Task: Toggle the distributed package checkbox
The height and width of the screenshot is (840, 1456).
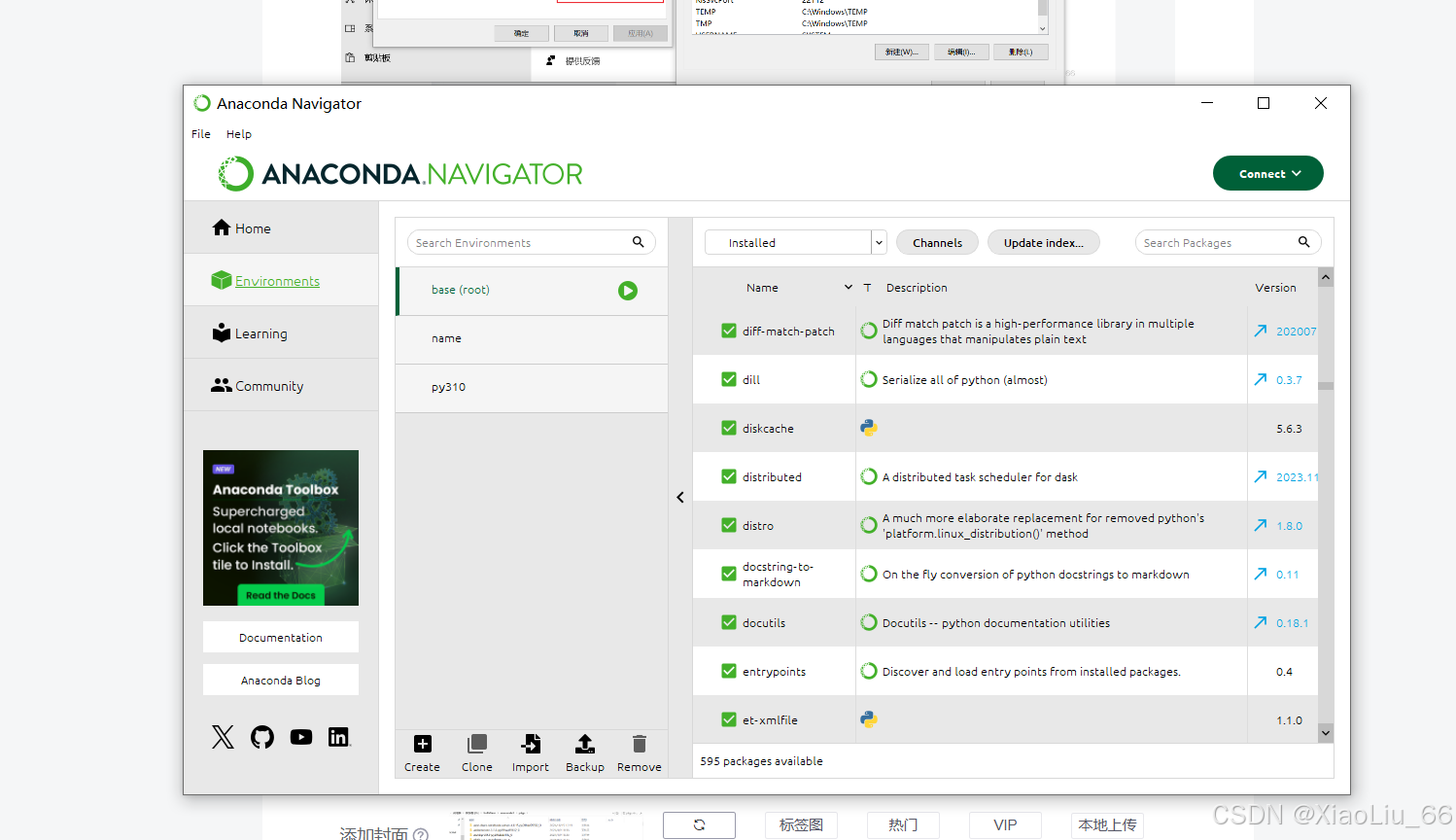Action: coord(729,476)
